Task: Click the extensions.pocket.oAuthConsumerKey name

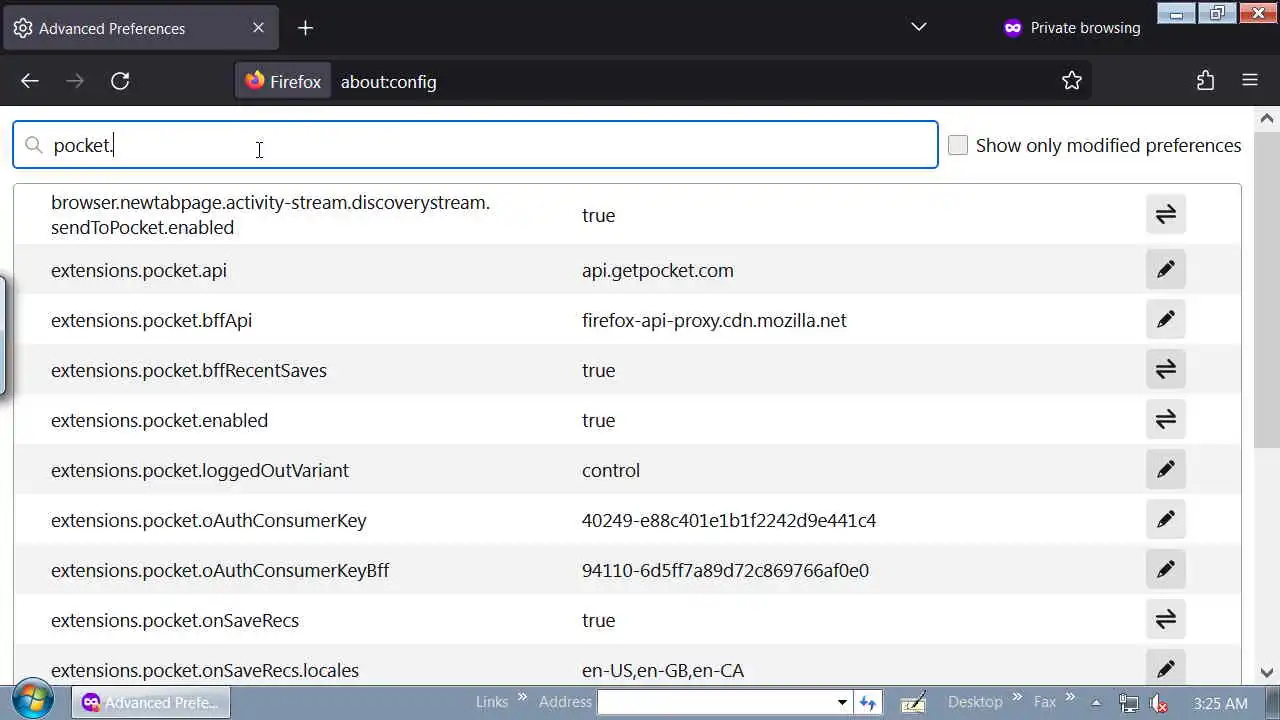Action: pyautogui.click(x=209, y=520)
